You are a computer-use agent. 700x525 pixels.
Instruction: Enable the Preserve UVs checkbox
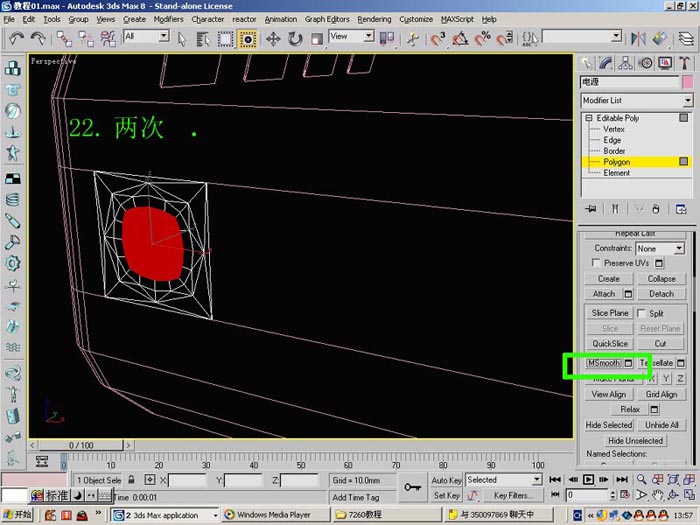click(596, 263)
